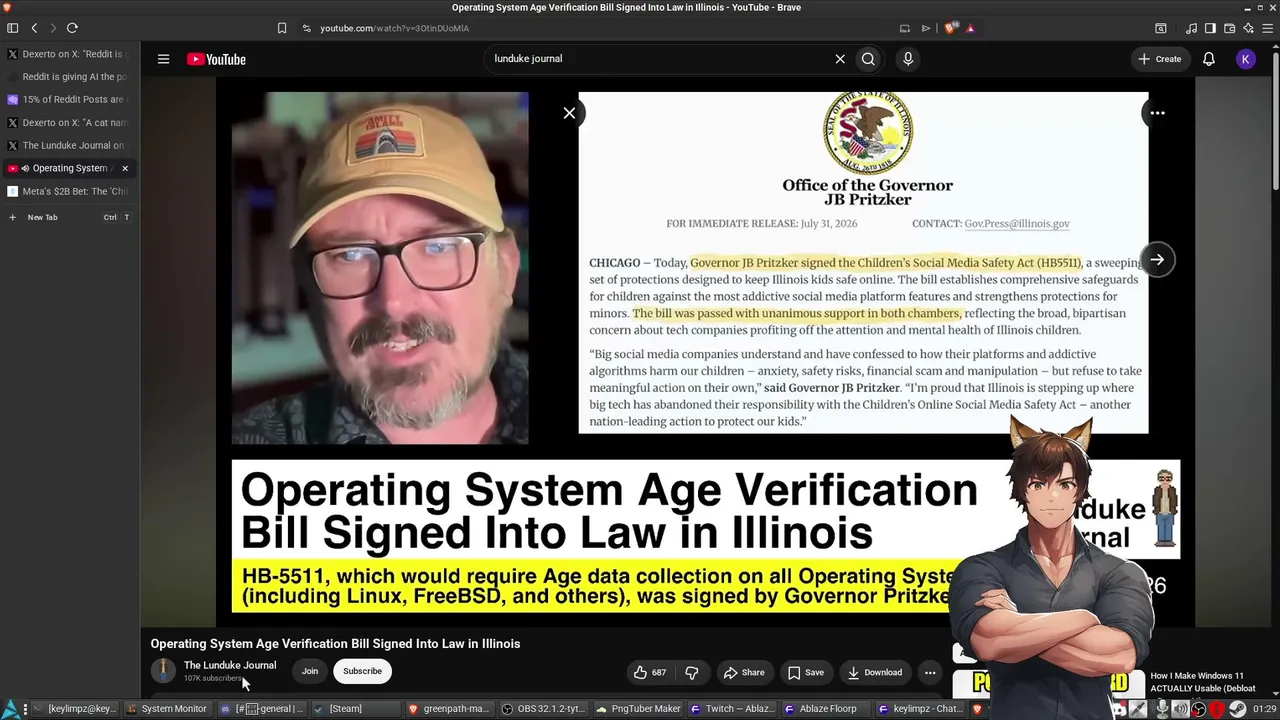Viewport: 1280px width, 720px height.
Task: Open Brave Shields lion icon
Action: click(x=950, y=28)
